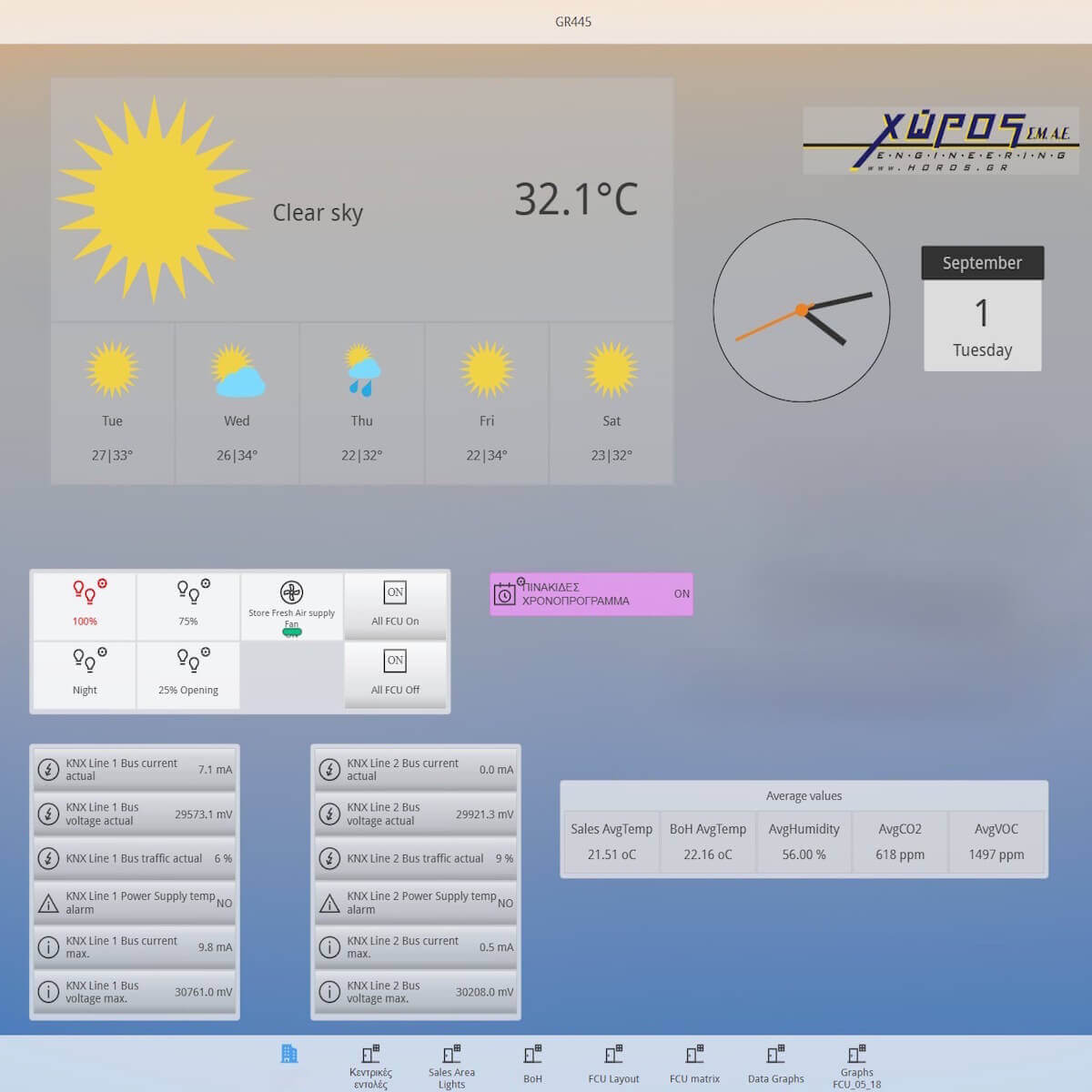The width and height of the screenshot is (1092, 1092).
Task: Switch to the BoH page
Action: coord(532,1065)
